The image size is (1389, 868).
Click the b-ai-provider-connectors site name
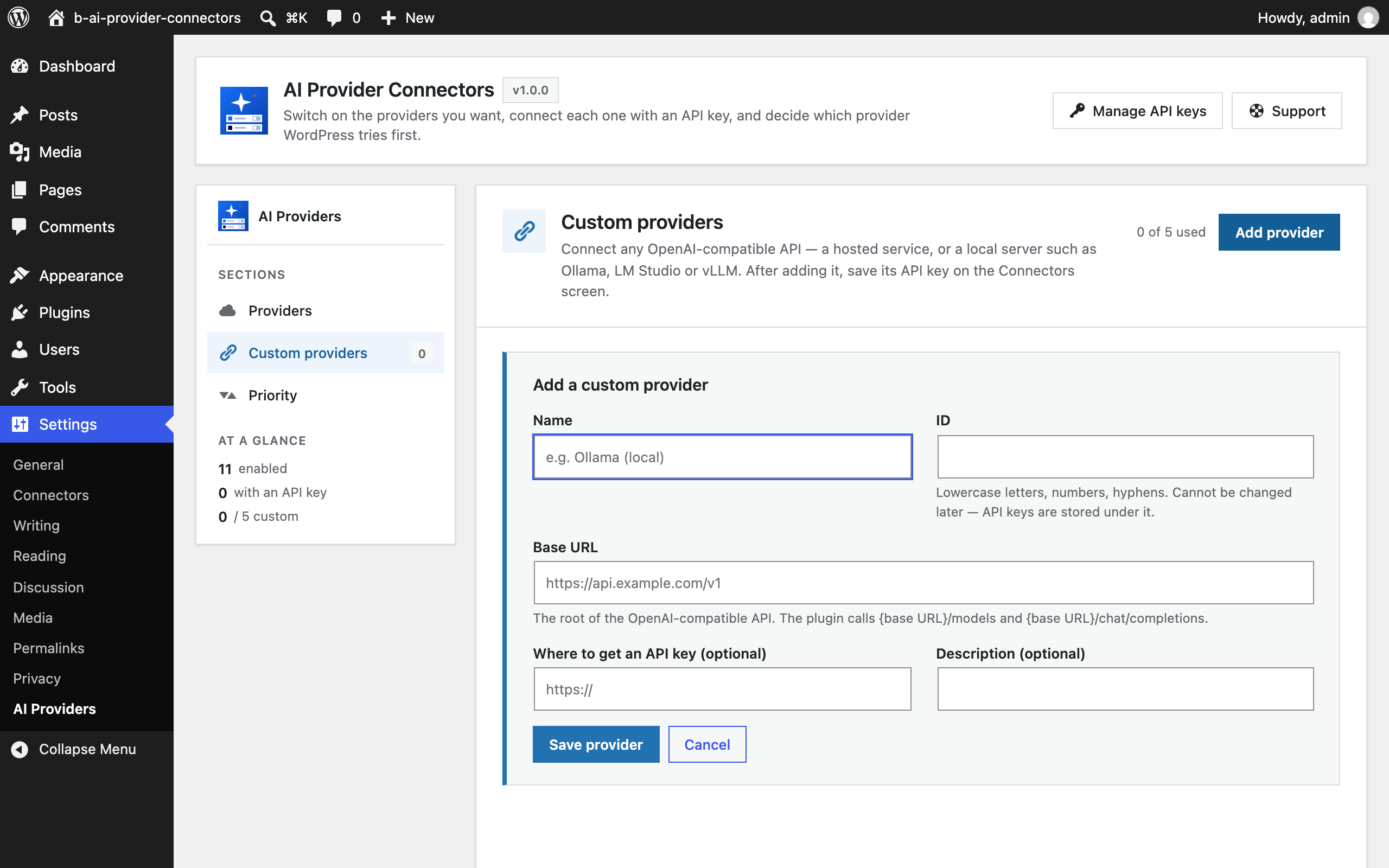point(157,17)
